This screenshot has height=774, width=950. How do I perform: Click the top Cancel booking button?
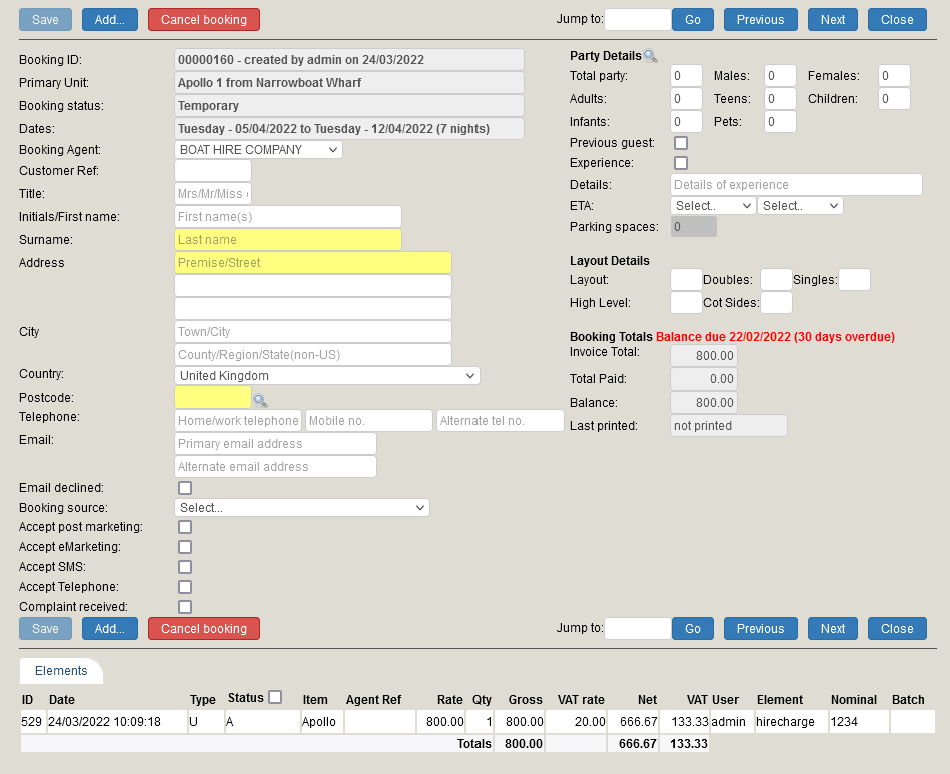tap(204, 20)
